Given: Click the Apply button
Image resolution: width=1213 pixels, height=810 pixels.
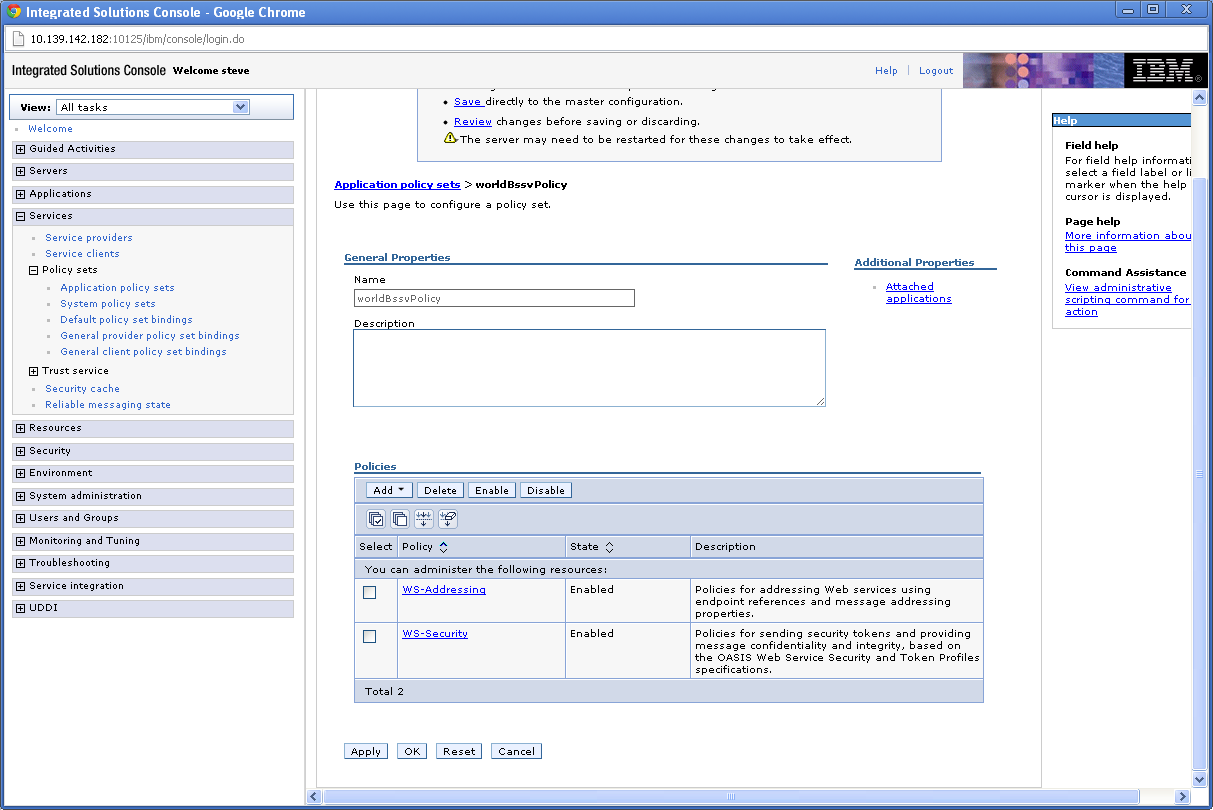Looking at the screenshot, I should point(366,751).
